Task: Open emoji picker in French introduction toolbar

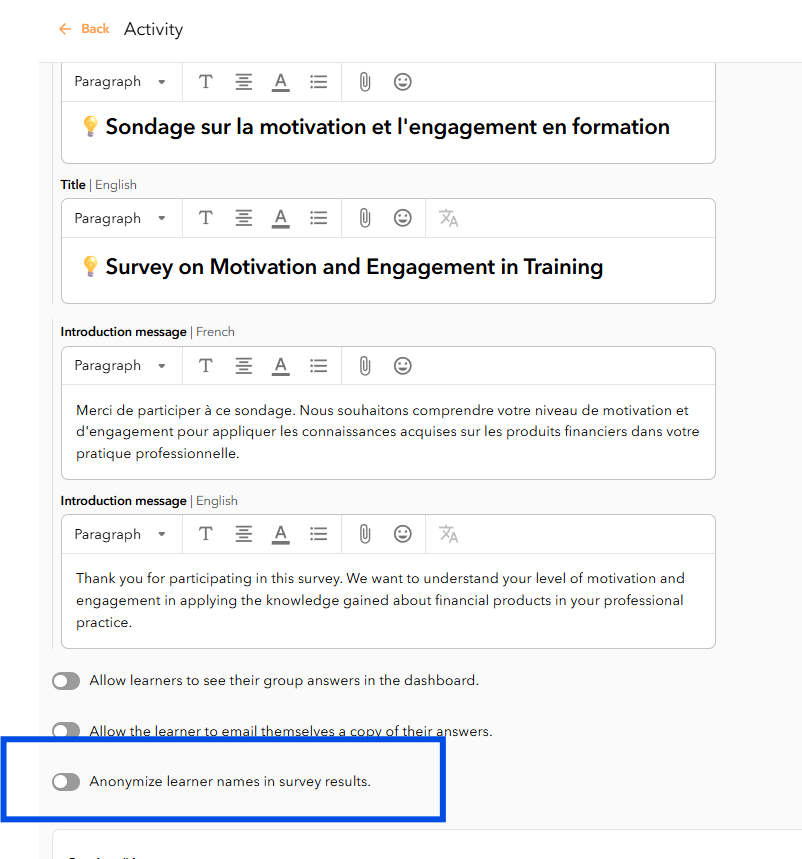Action: [x=403, y=365]
